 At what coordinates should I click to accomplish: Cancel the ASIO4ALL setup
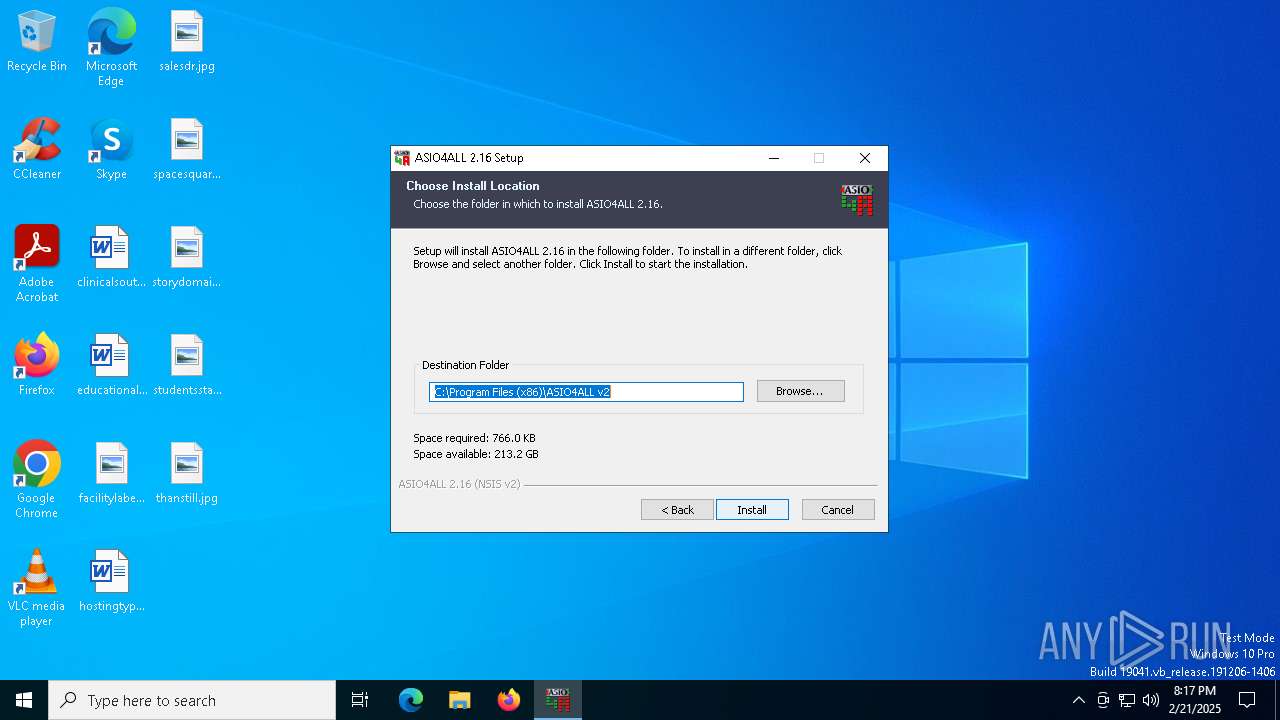tap(838, 510)
